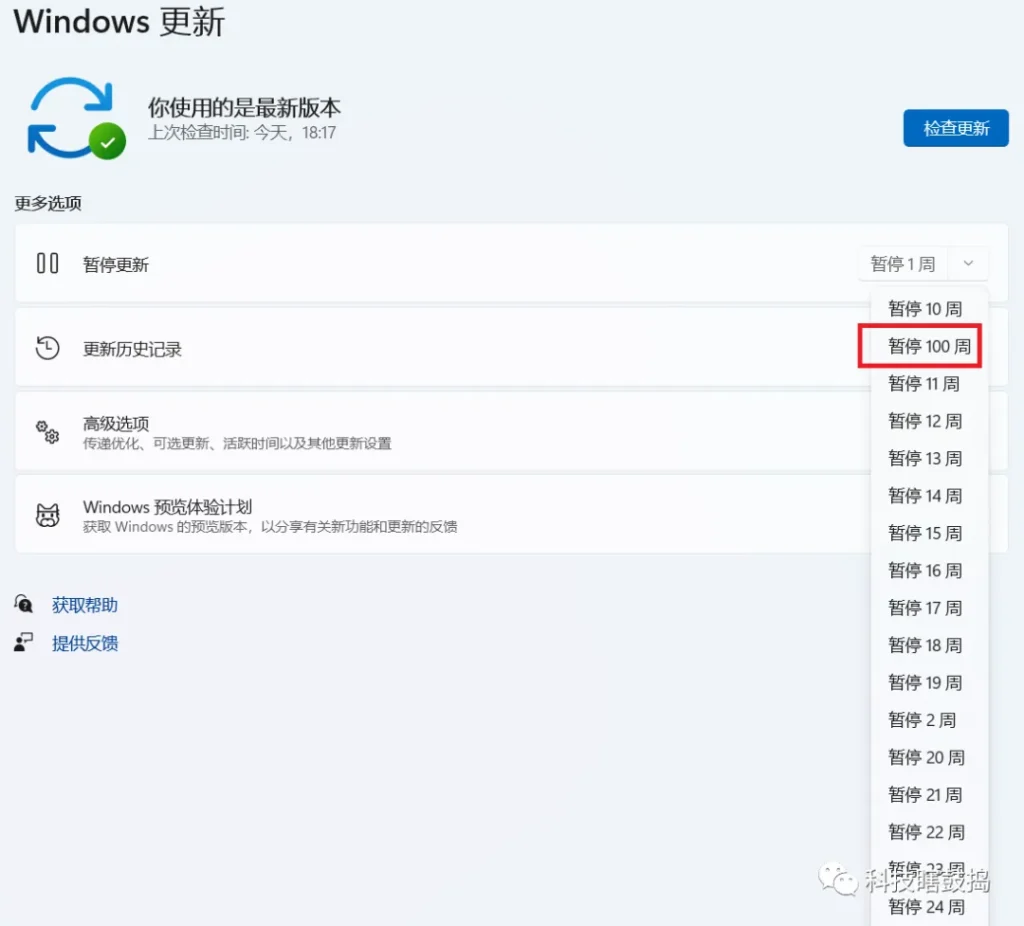Click 上次检查时间 今天 18:17 text
The height and width of the screenshot is (926, 1024).
pos(242,133)
